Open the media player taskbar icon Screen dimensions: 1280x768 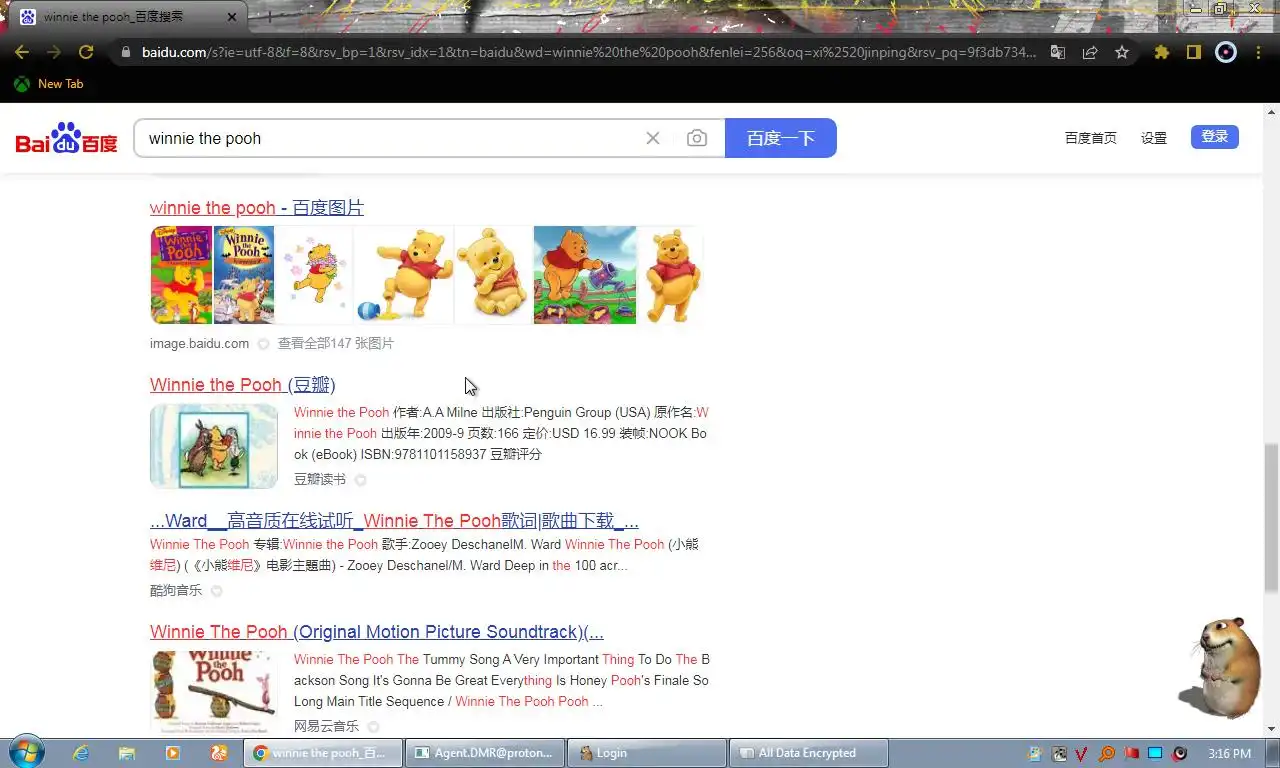(x=173, y=753)
